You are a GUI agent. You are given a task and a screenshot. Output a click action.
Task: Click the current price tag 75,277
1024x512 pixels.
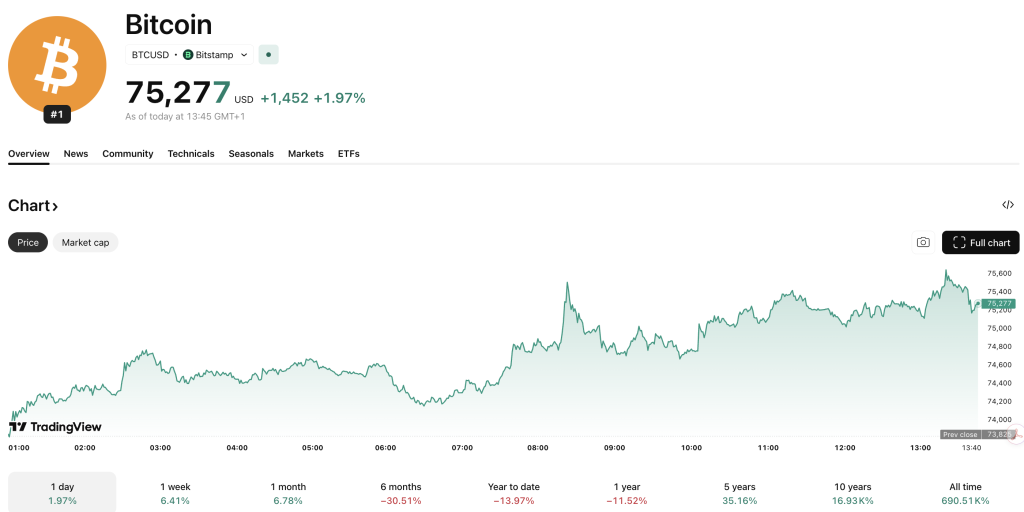998,303
